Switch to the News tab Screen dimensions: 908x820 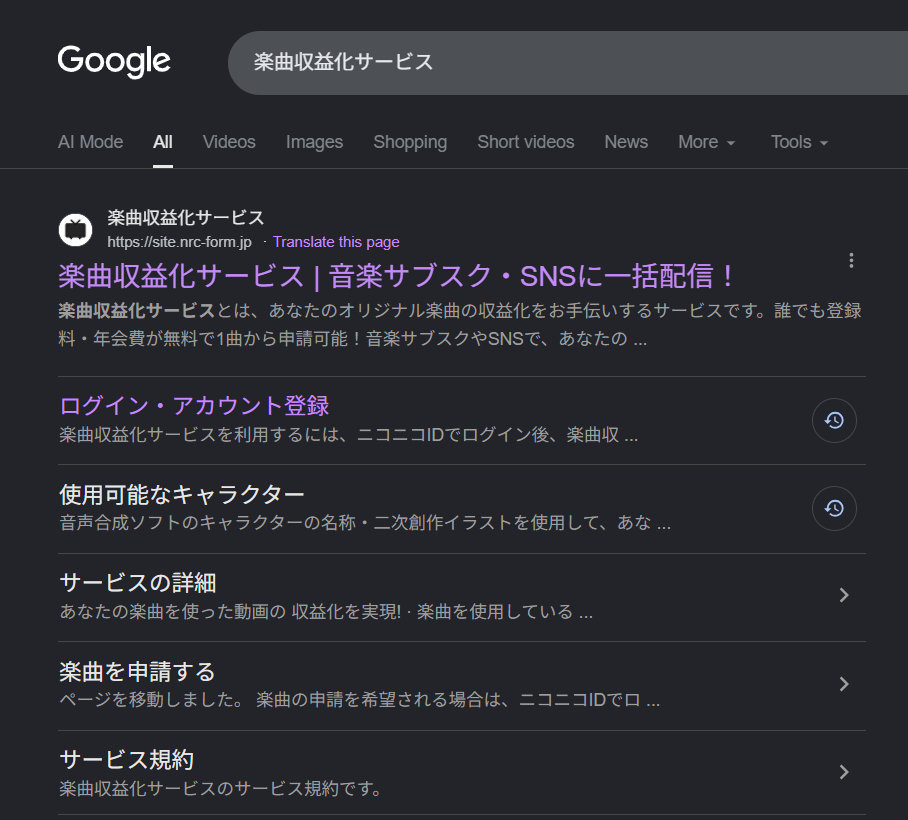click(x=626, y=142)
